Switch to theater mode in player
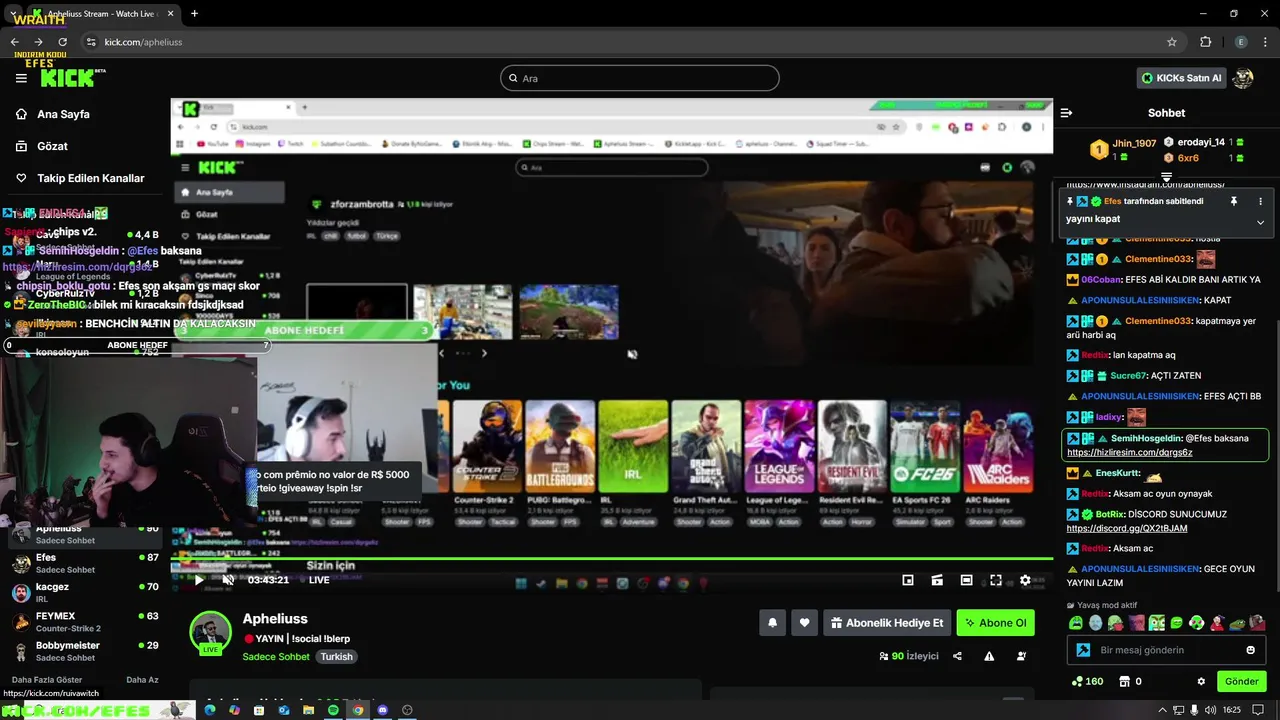1280x720 pixels. pos(966,580)
